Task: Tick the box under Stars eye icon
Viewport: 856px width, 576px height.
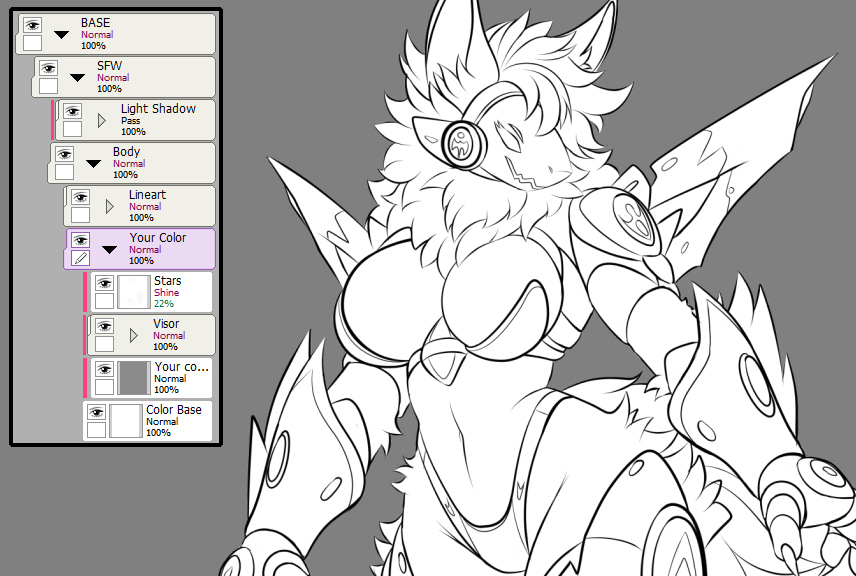Action: [x=104, y=301]
